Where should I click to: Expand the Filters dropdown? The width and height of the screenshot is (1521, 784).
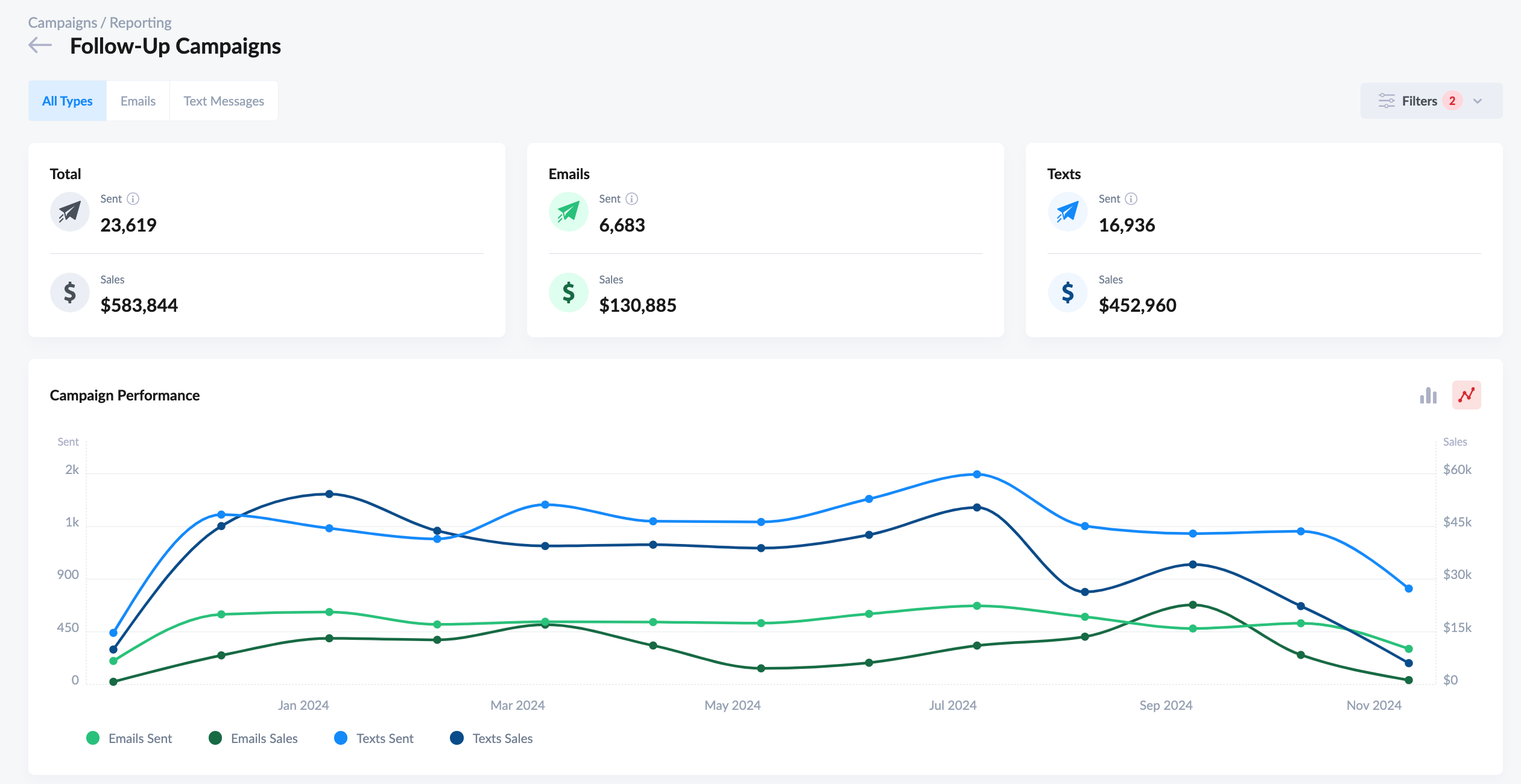tap(1478, 101)
